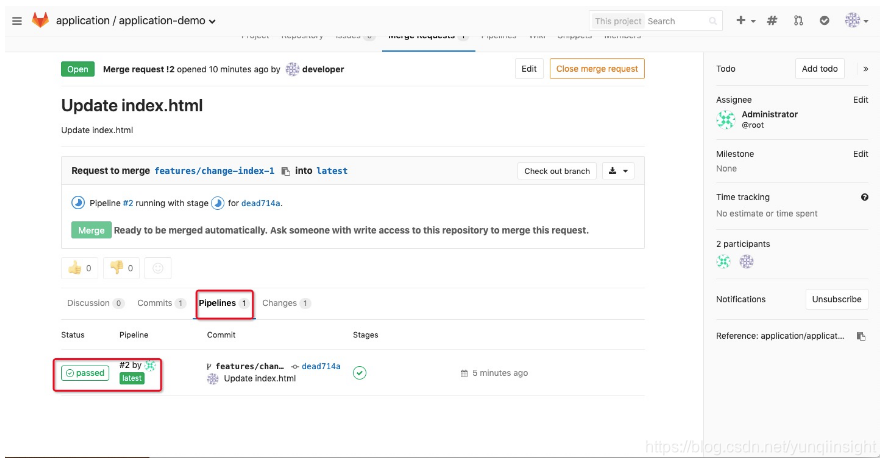Image resolution: width=886 pixels, height=465 pixels.
Task: Add an emoji reaction with the smiley button
Action: pos(158,268)
